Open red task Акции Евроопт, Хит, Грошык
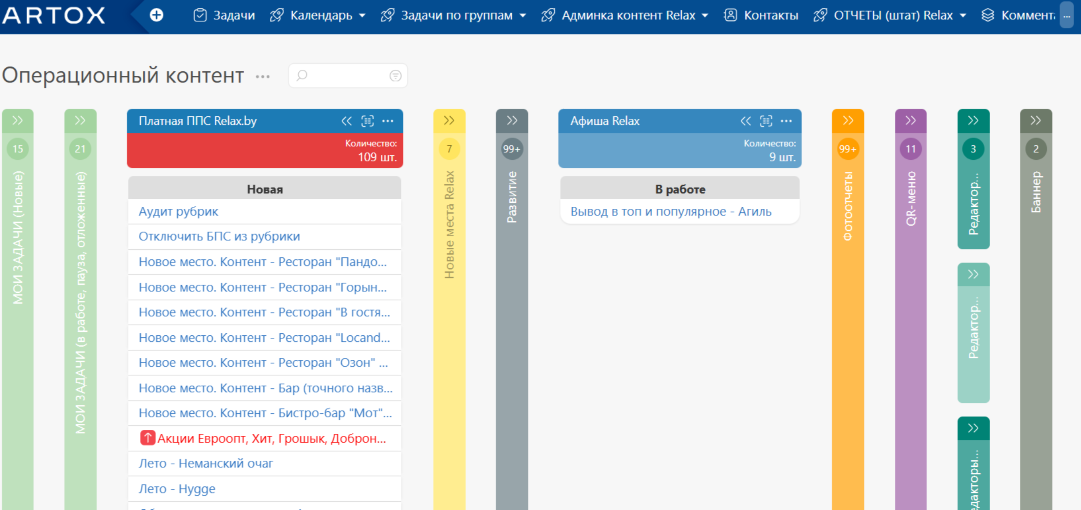This screenshot has height=510, width=1081. 272,438
